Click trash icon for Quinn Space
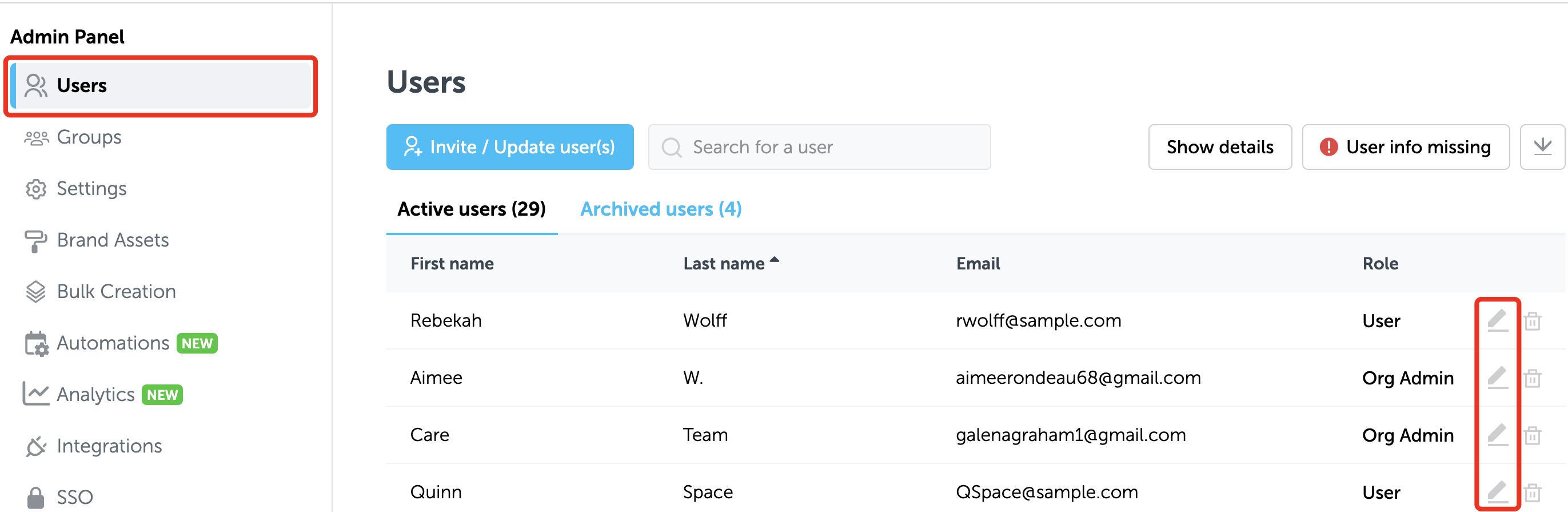1568x512 pixels. pyautogui.click(x=1532, y=493)
